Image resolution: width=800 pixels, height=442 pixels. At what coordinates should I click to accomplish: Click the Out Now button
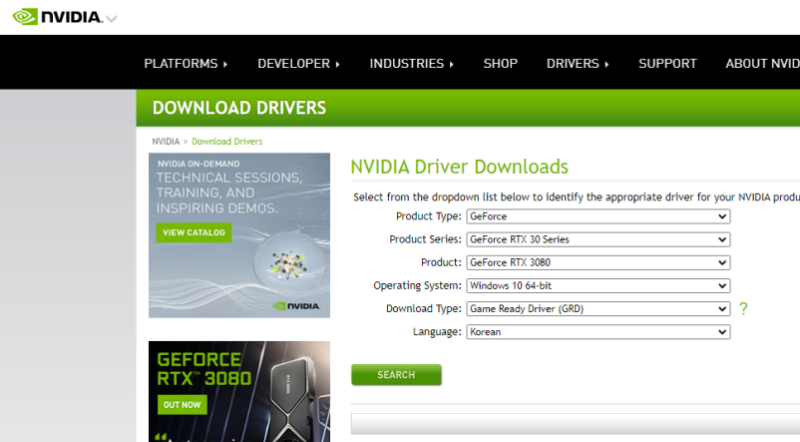tap(182, 405)
